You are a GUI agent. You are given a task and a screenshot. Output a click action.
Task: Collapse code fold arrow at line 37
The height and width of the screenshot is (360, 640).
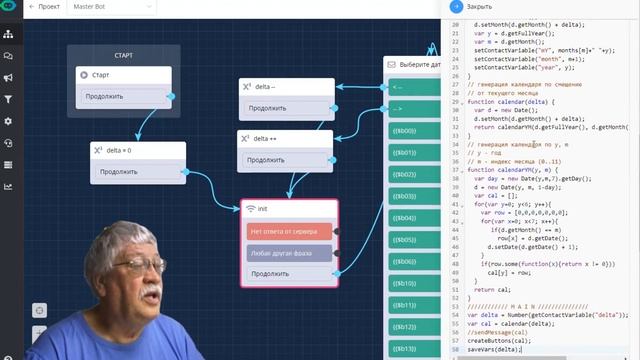coord(462,171)
